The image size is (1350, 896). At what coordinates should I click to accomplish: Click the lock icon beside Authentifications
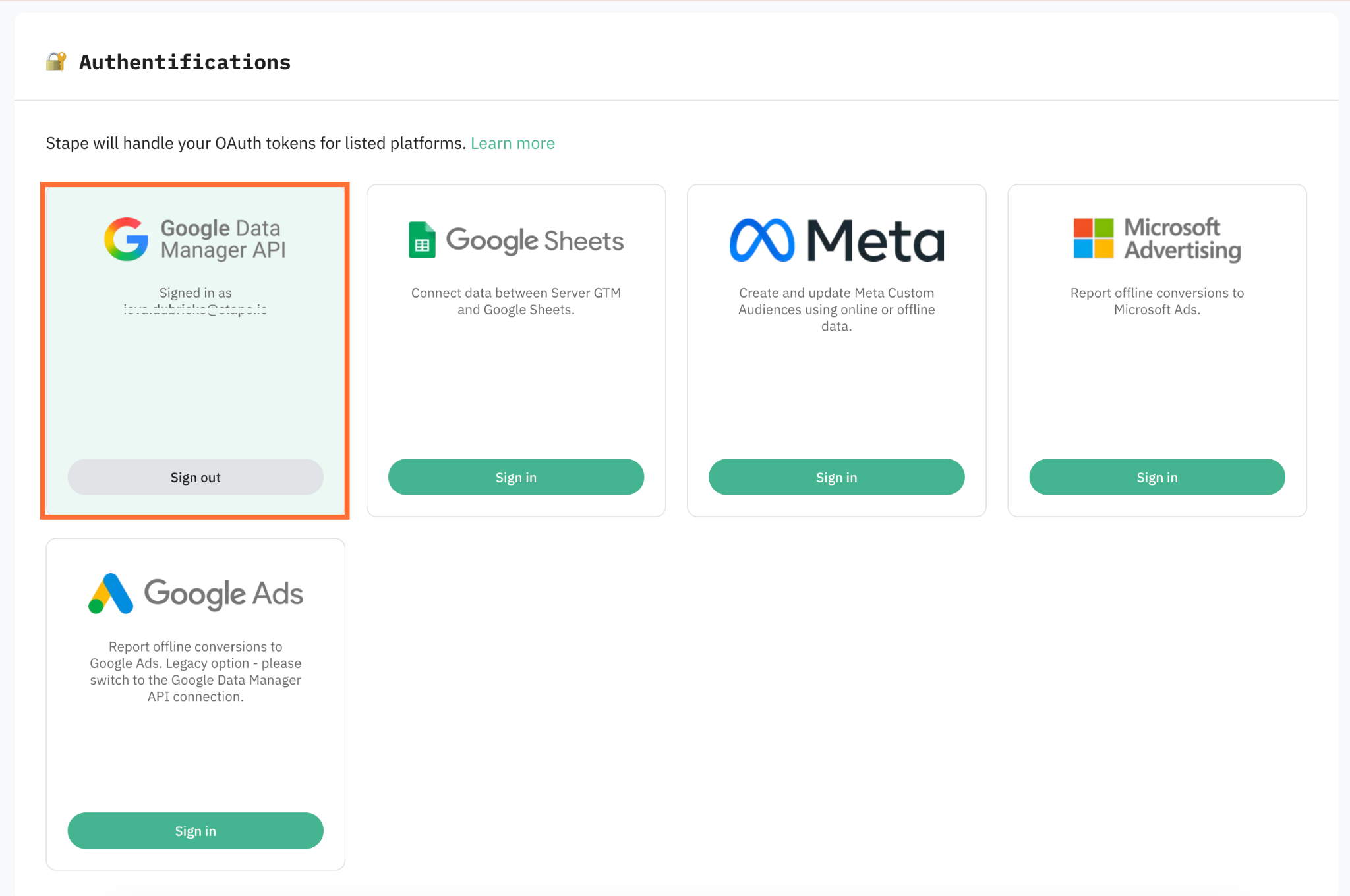pos(56,61)
